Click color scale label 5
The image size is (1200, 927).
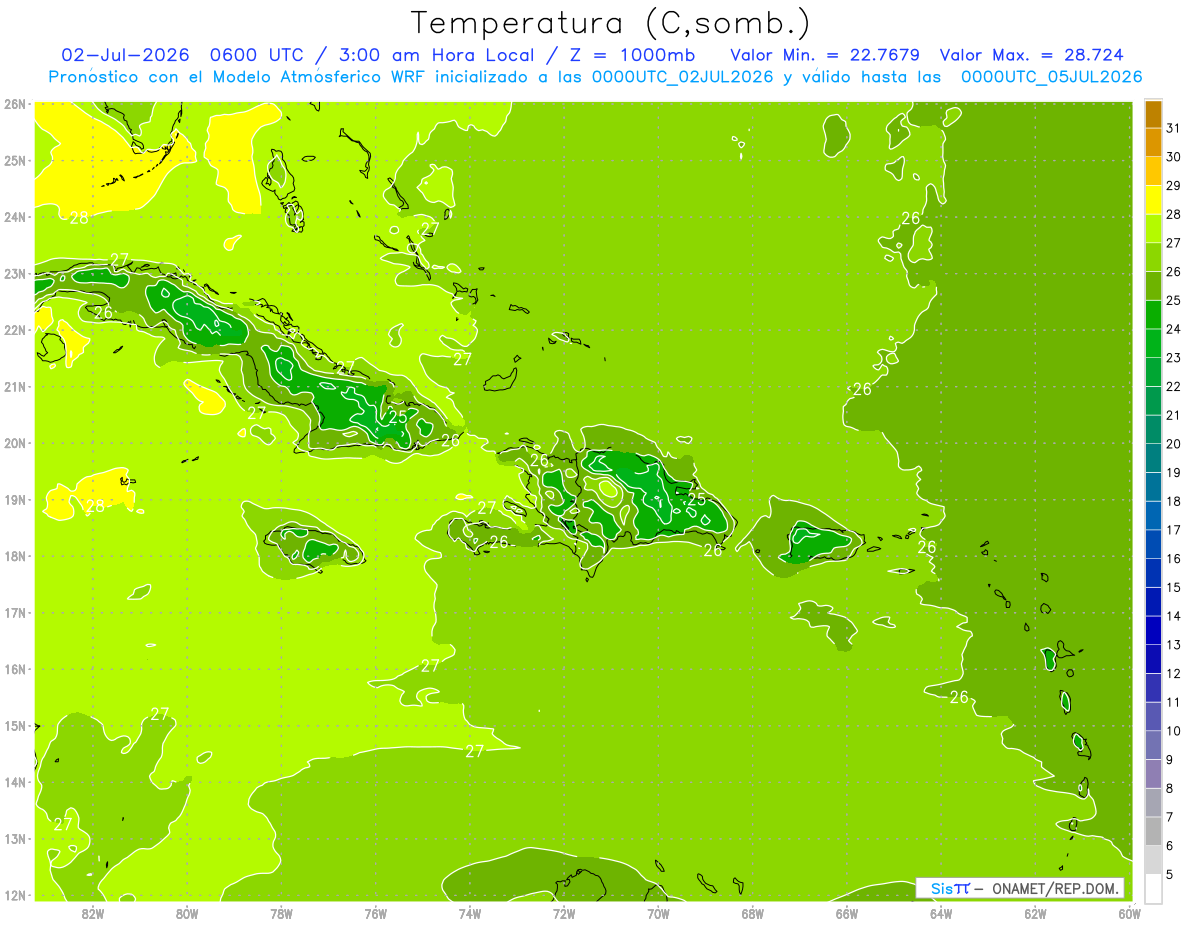(1170, 874)
